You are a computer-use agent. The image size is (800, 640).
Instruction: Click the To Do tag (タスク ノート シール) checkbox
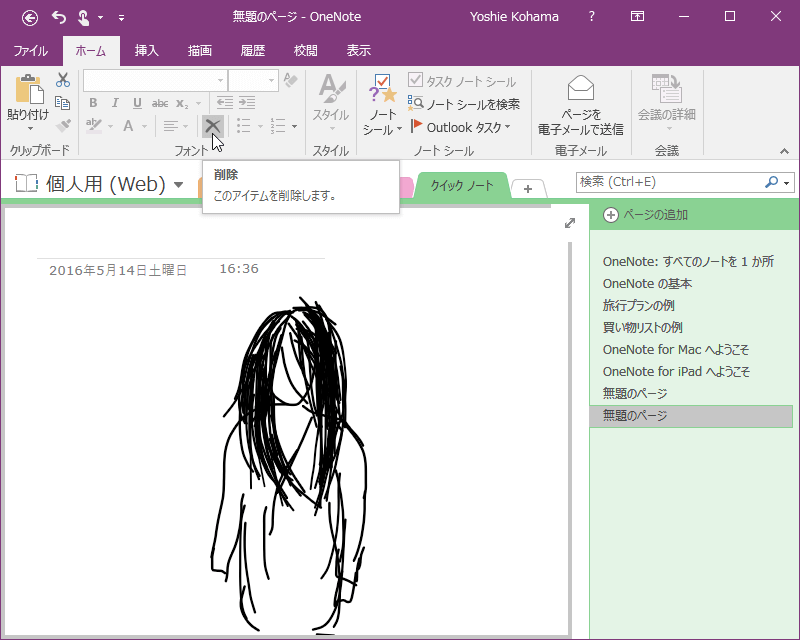point(415,80)
